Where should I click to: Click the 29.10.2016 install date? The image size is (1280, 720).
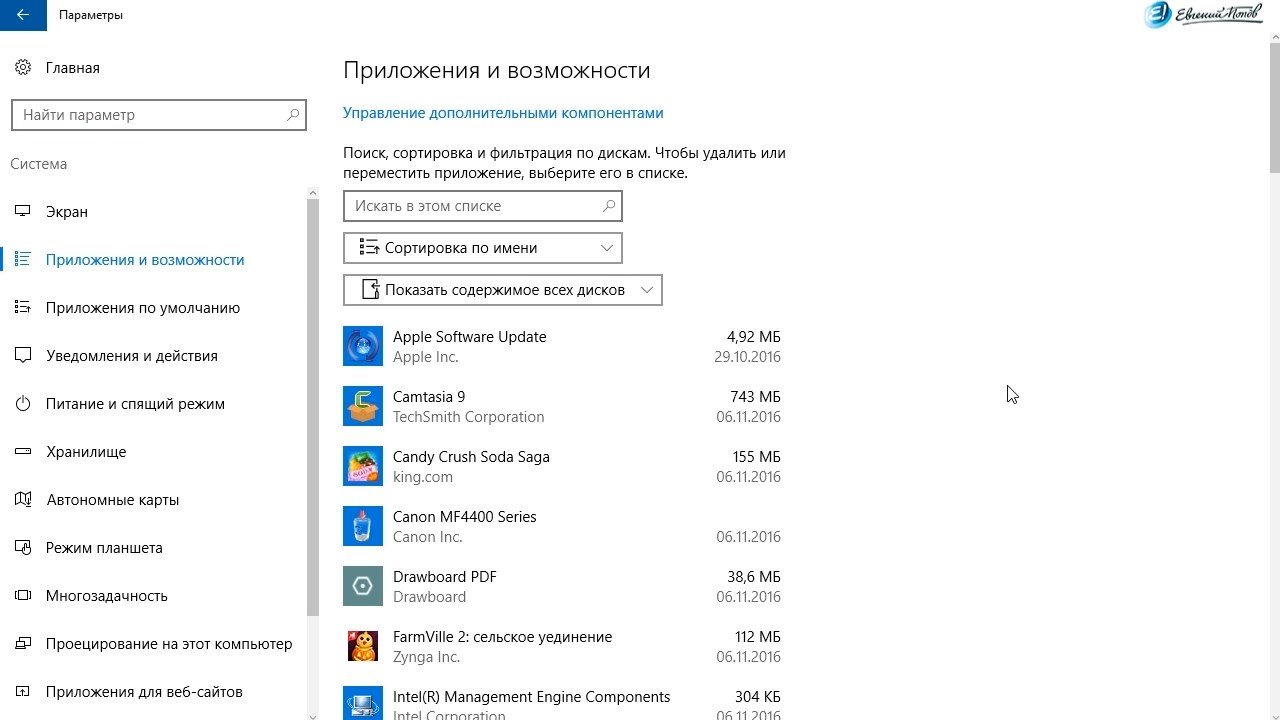(748, 357)
